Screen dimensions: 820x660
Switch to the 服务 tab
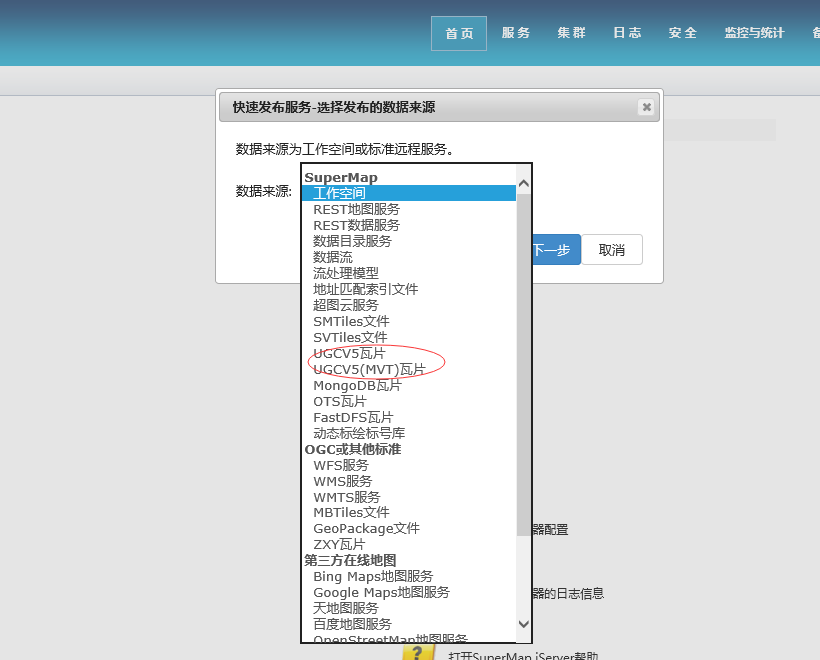[516, 33]
